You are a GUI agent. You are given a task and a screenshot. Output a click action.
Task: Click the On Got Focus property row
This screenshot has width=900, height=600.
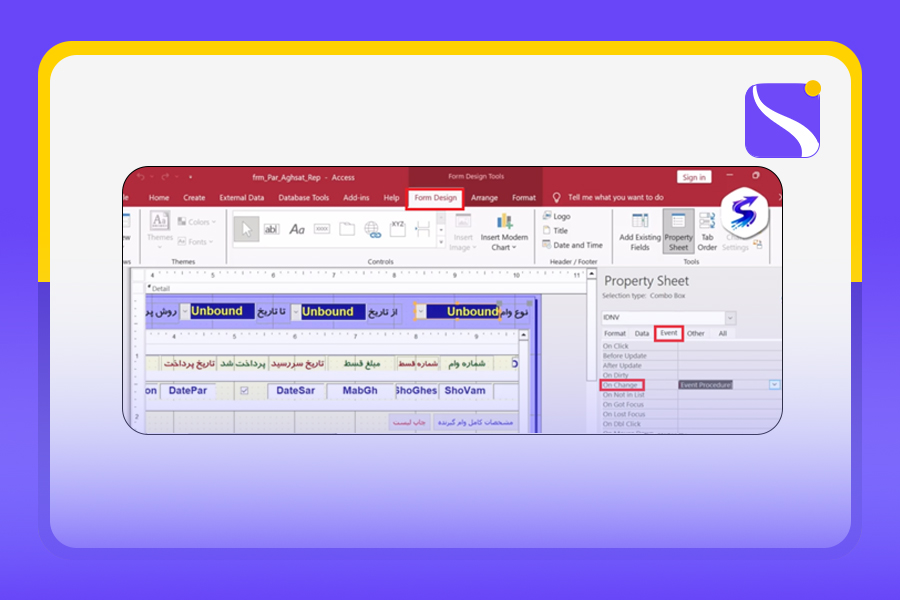pyautogui.click(x=691, y=404)
